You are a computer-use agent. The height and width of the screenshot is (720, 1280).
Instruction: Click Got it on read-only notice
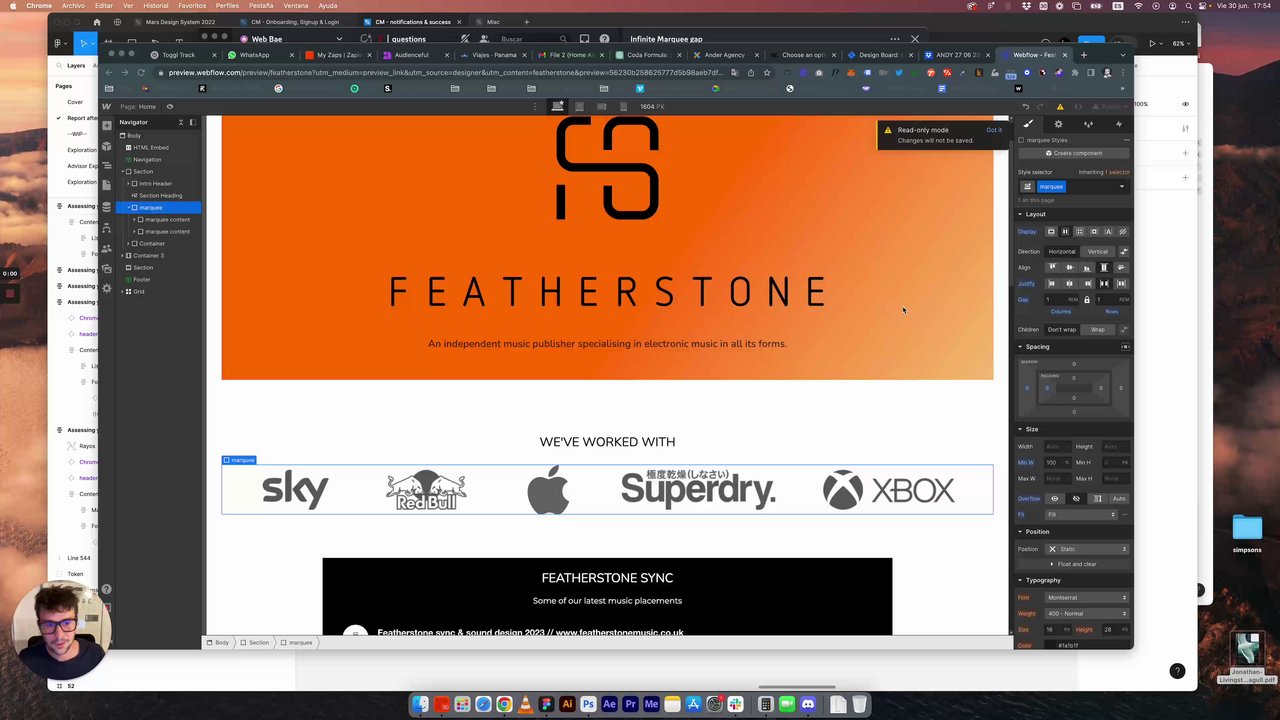994,130
